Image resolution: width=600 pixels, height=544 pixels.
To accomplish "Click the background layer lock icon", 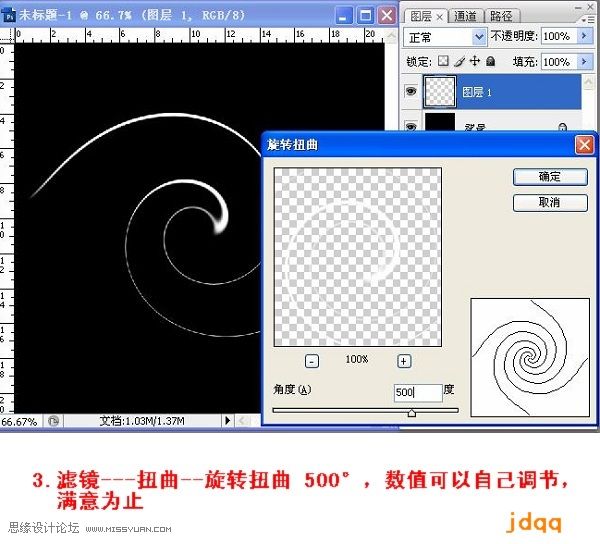I will coord(562,127).
